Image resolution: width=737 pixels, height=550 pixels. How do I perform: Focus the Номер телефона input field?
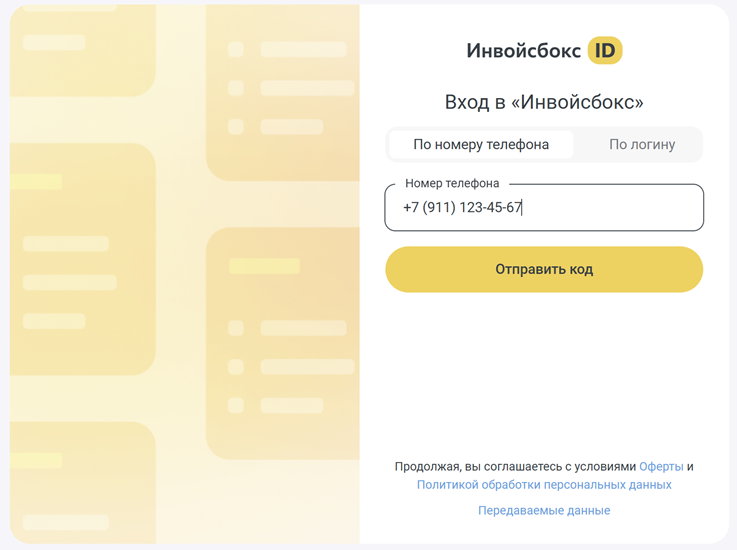point(544,207)
